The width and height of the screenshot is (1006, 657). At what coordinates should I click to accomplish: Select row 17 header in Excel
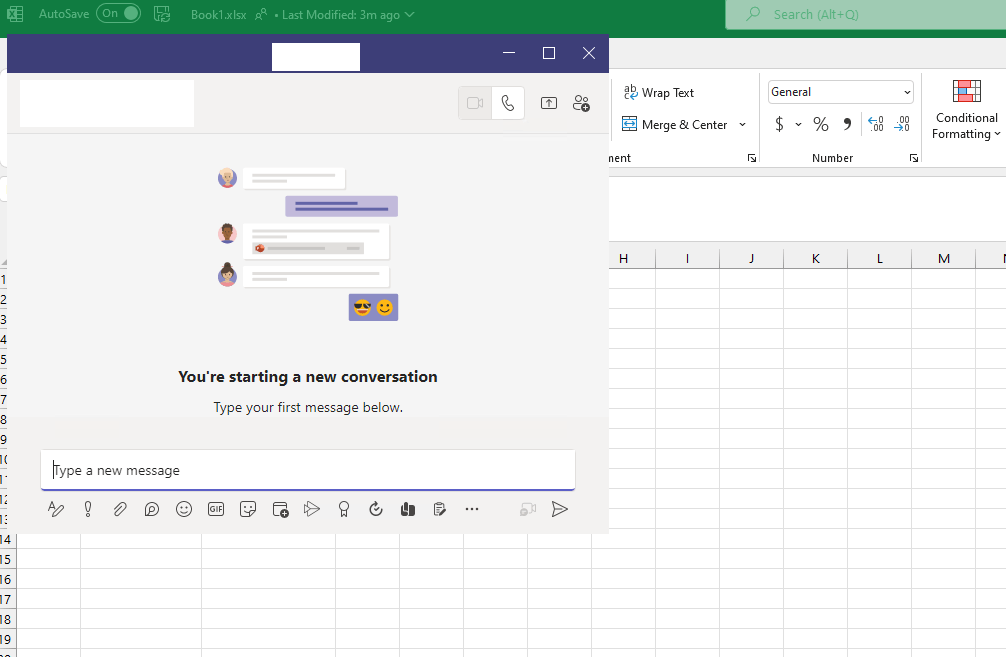pyautogui.click(x=7, y=599)
